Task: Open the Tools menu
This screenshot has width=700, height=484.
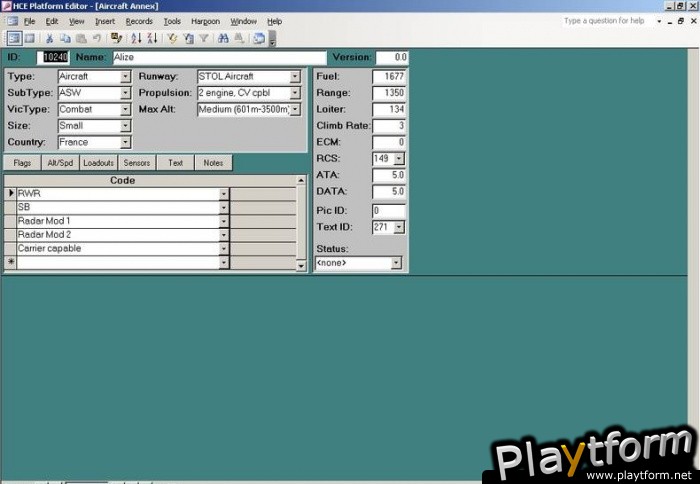Action: [x=172, y=21]
